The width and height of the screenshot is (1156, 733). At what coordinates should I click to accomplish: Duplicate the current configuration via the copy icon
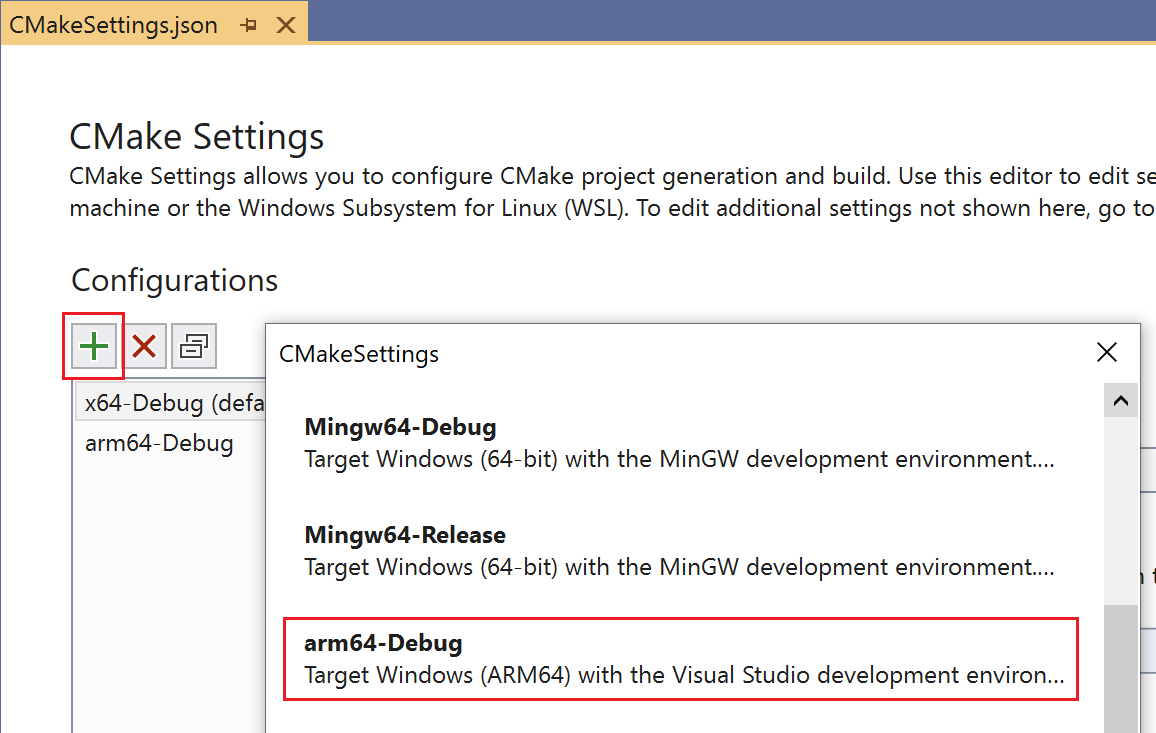pyautogui.click(x=193, y=345)
